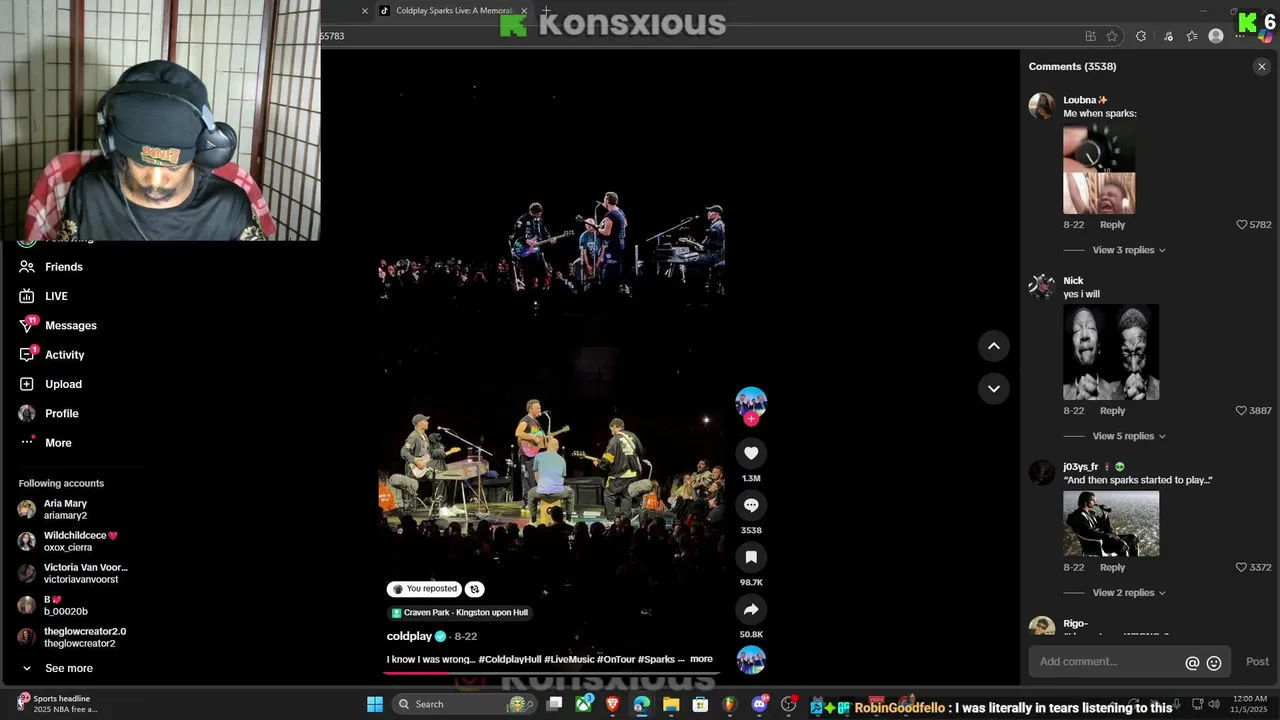Screen dimensions: 1280x720
Task: Reply to Nick's comment
Action: pos(1112,411)
